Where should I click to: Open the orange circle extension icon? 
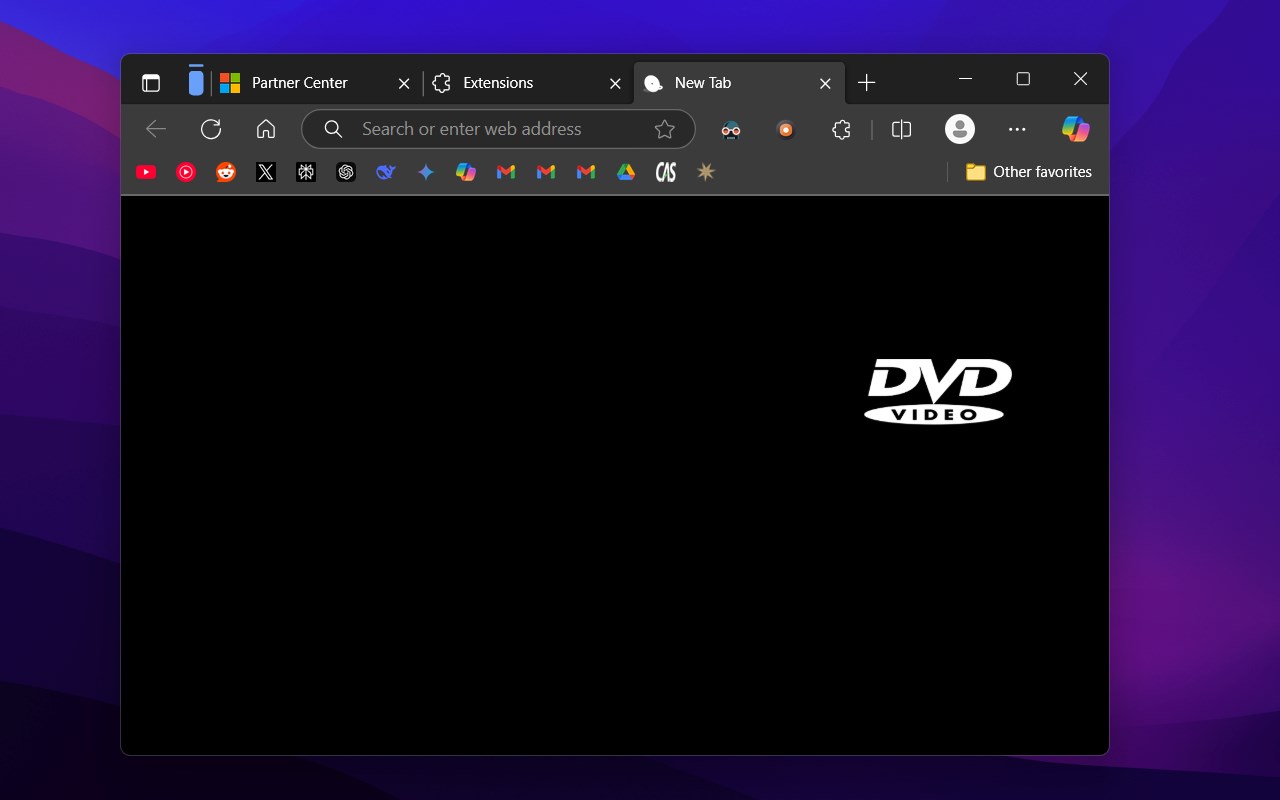[x=786, y=129]
